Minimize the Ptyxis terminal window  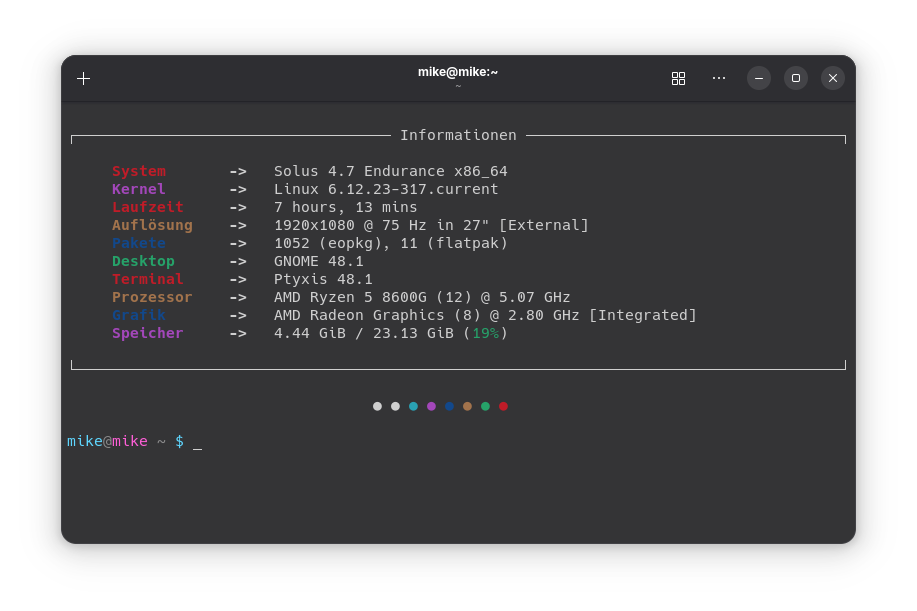759,78
